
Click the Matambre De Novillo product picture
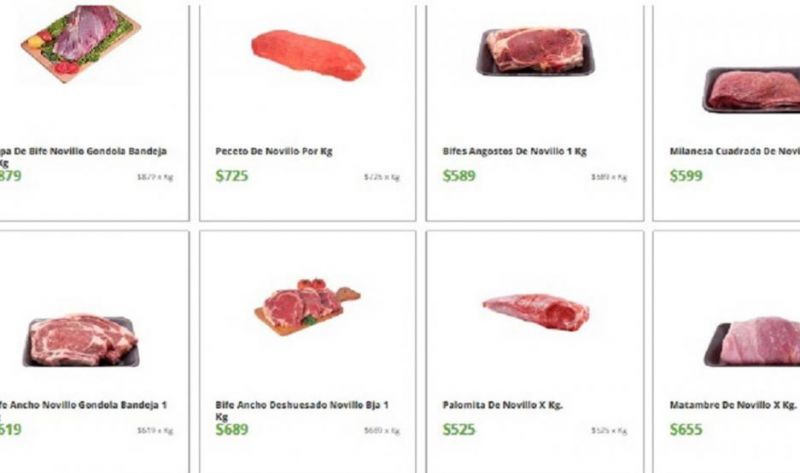[755, 342]
